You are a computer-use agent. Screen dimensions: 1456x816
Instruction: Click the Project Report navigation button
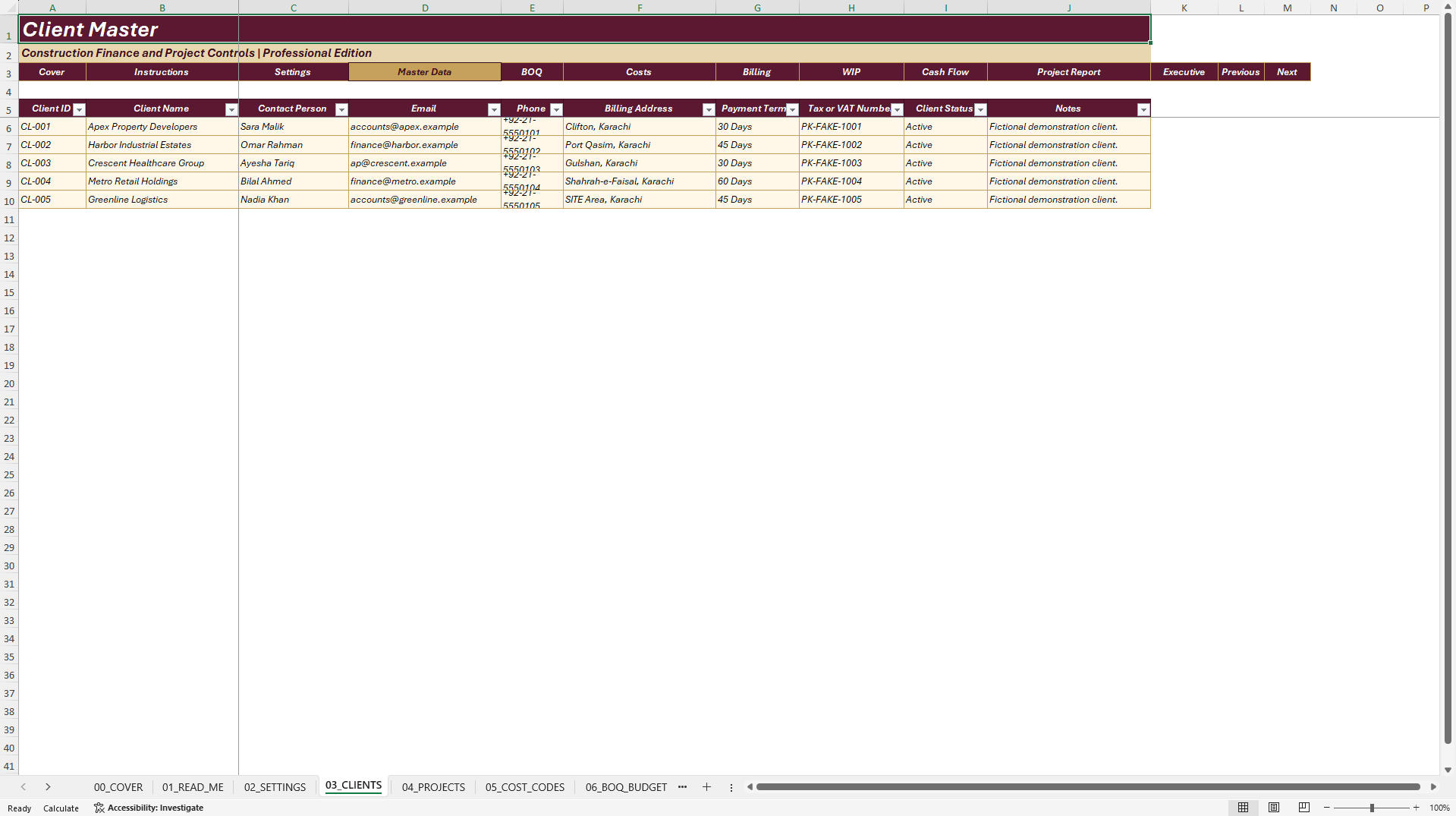pos(1069,72)
